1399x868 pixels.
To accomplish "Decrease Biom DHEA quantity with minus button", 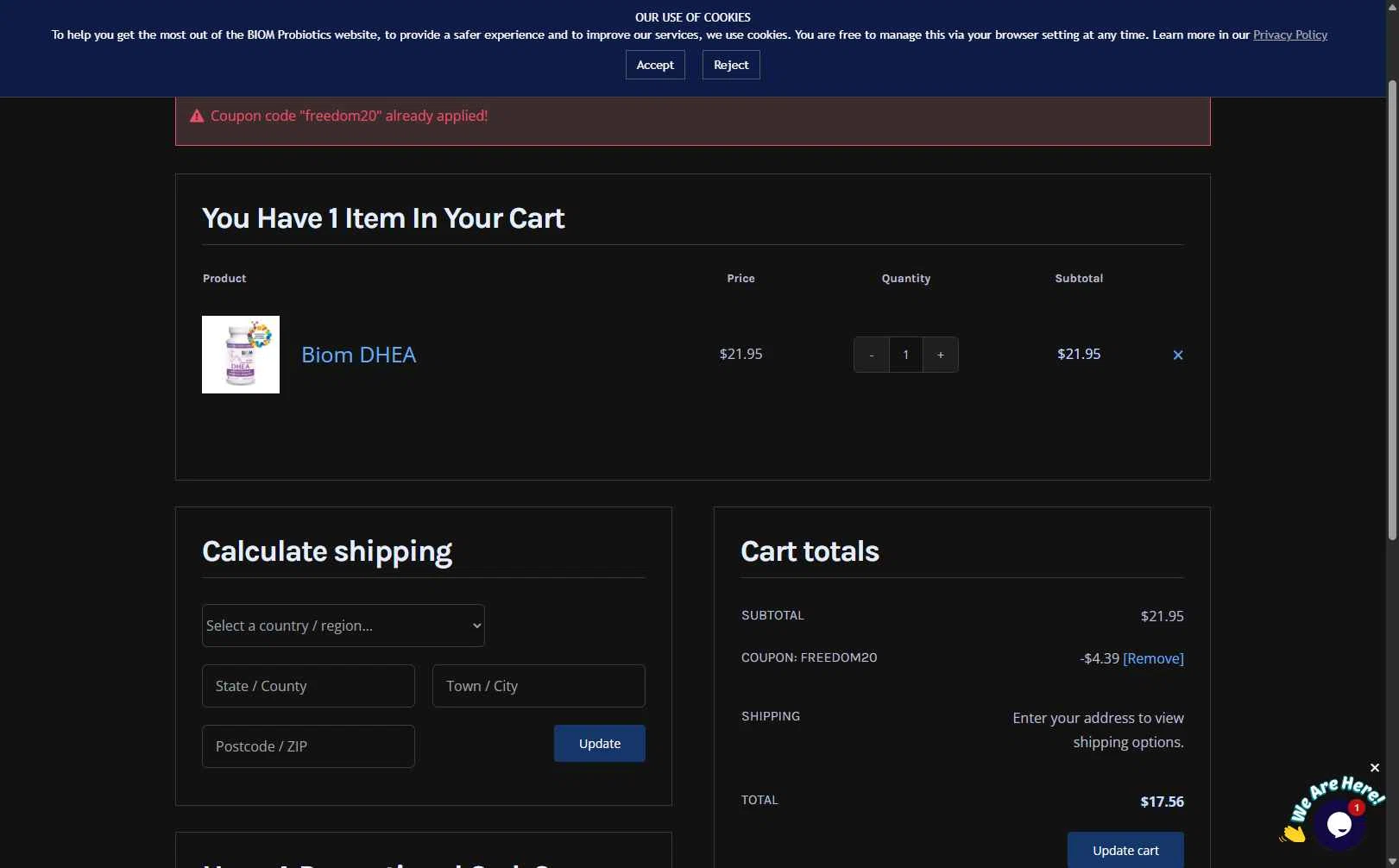I will [x=871, y=355].
